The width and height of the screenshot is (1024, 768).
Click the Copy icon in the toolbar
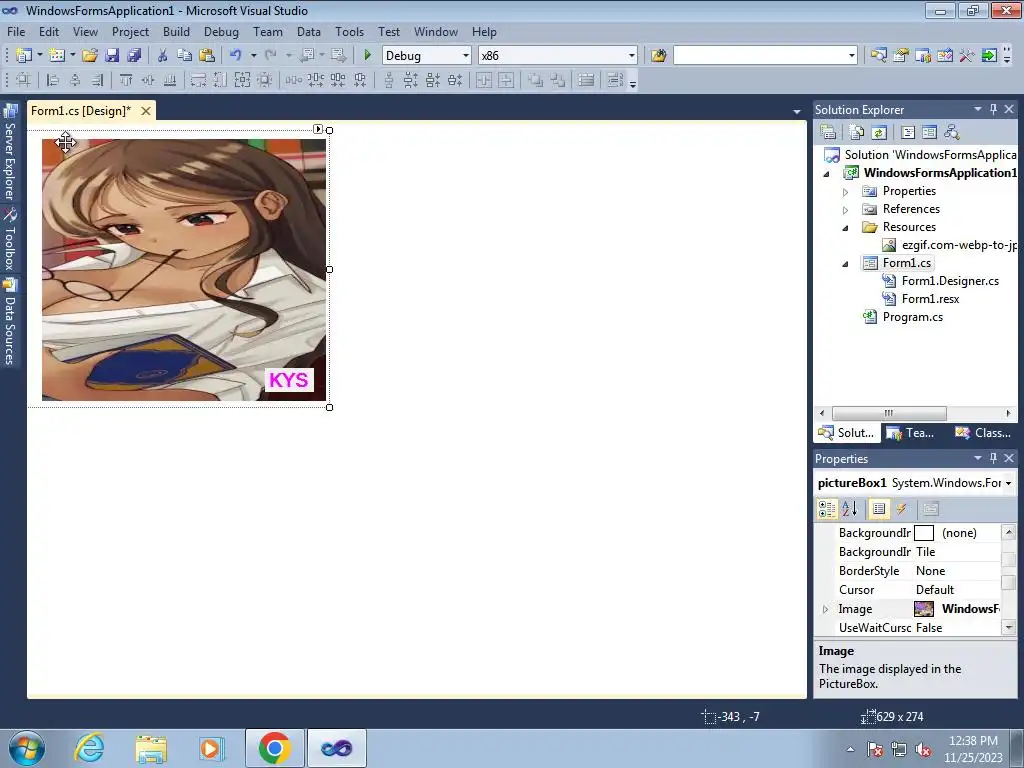[185, 56]
